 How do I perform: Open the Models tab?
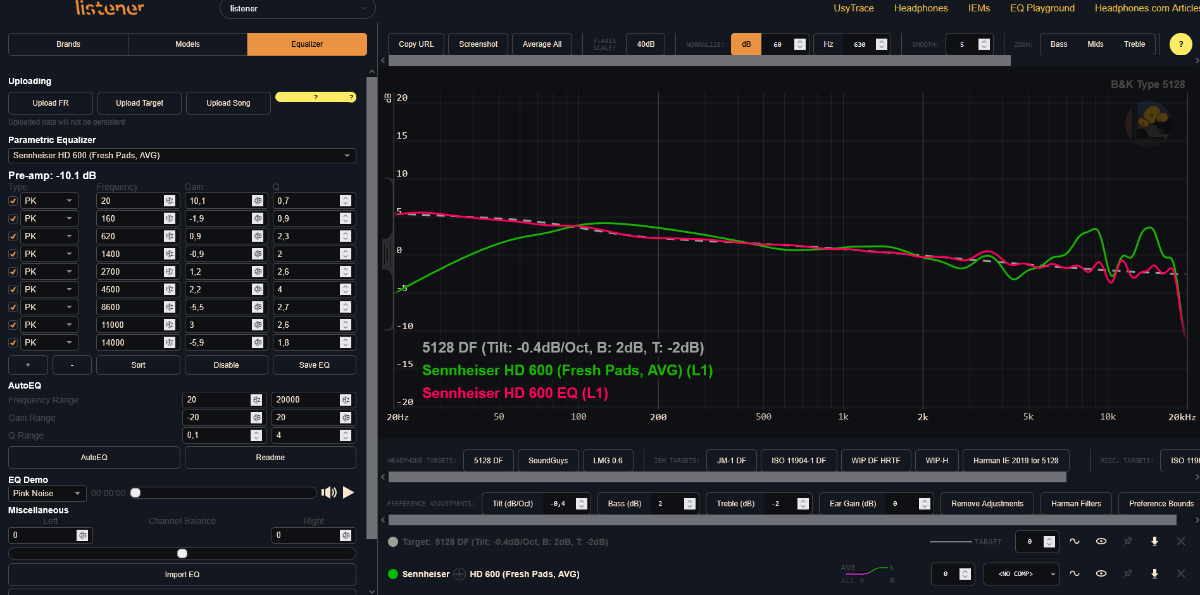187,44
